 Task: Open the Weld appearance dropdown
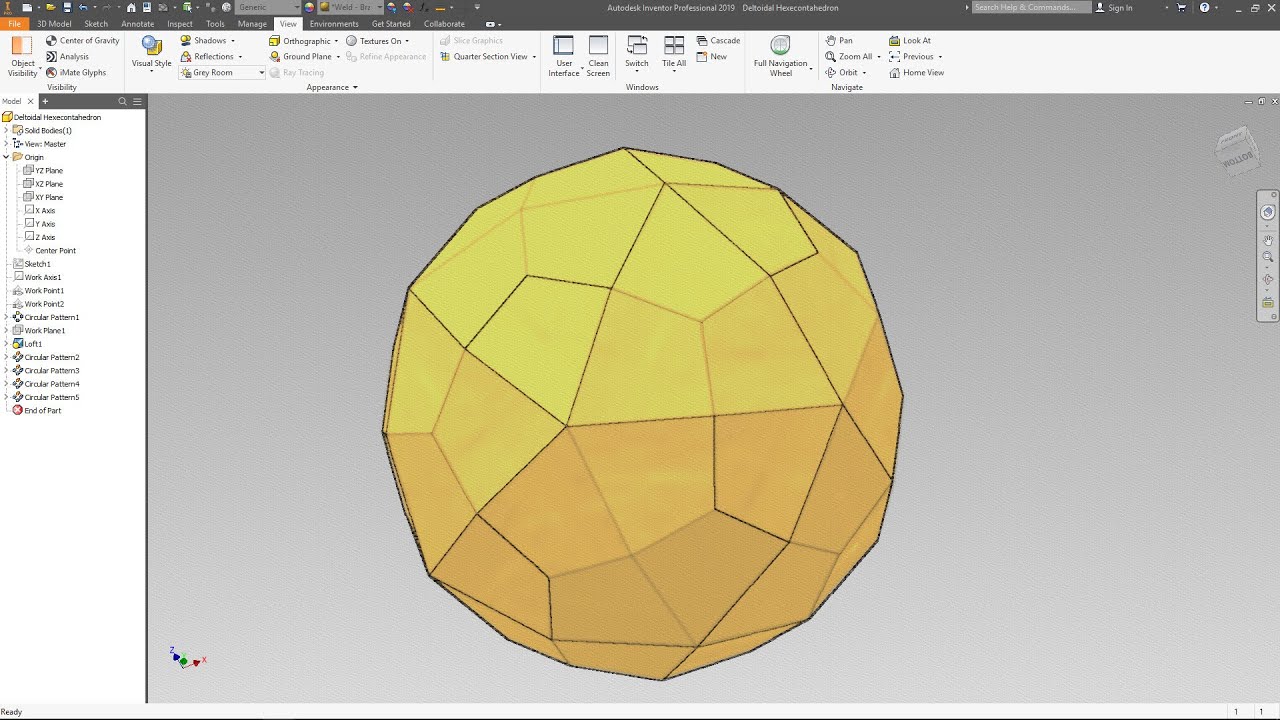(350, 7)
